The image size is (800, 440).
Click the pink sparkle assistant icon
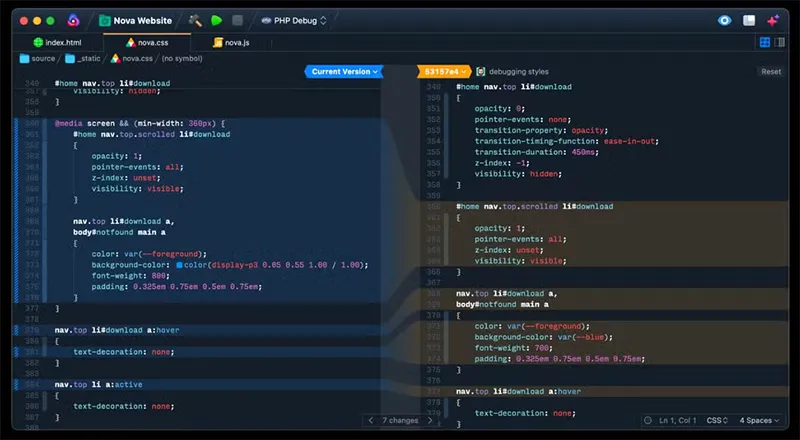[773, 20]
